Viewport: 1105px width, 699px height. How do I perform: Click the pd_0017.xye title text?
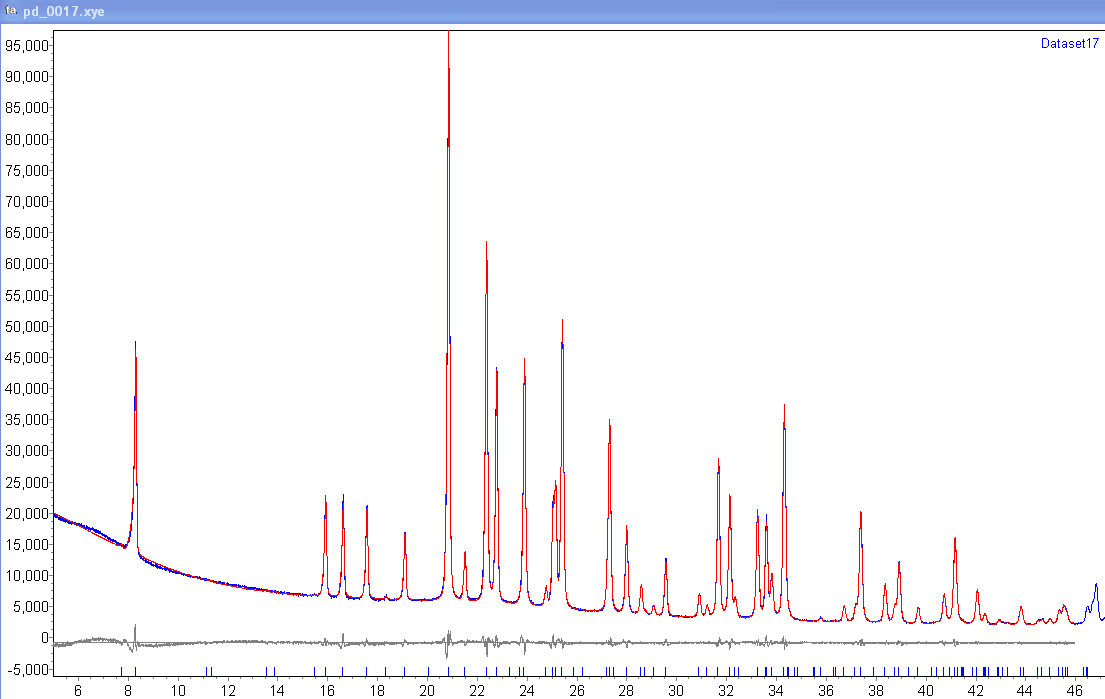coord(63,12)
